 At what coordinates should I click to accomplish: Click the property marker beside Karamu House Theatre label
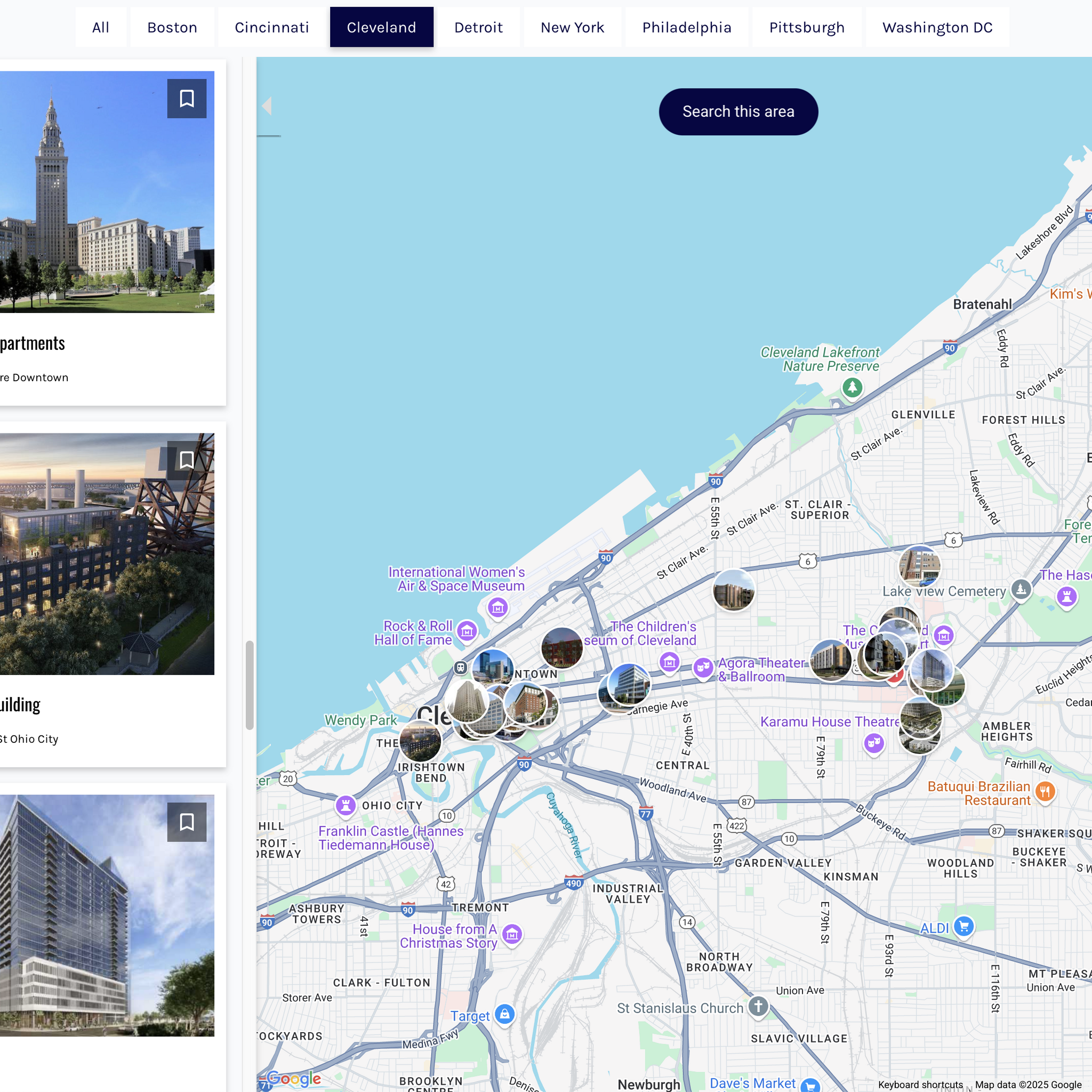click(921, 718)
